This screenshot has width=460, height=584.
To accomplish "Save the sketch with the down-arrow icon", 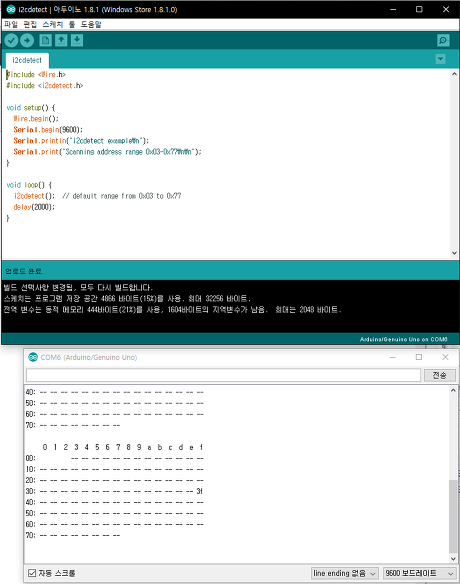I will click(x=77, y=40).
